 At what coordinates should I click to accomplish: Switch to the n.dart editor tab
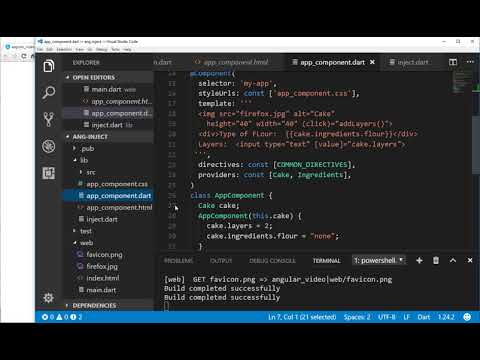coord(163,62)
